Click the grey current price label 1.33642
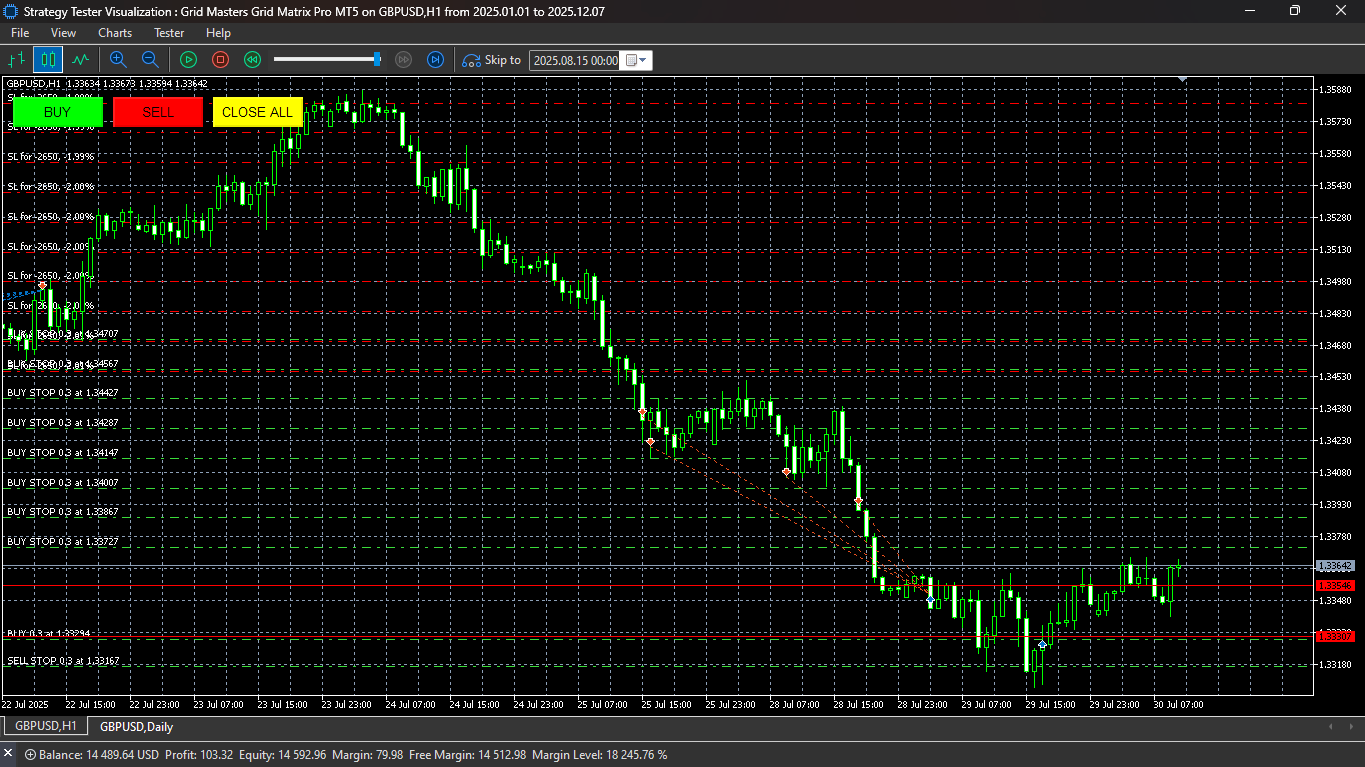 [1335, 566]
